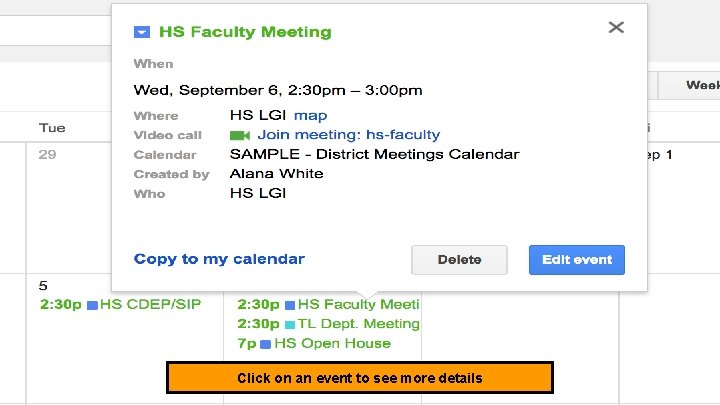
Task: Click date 29 in the calendar grid
Action: (x=48, y=155)
